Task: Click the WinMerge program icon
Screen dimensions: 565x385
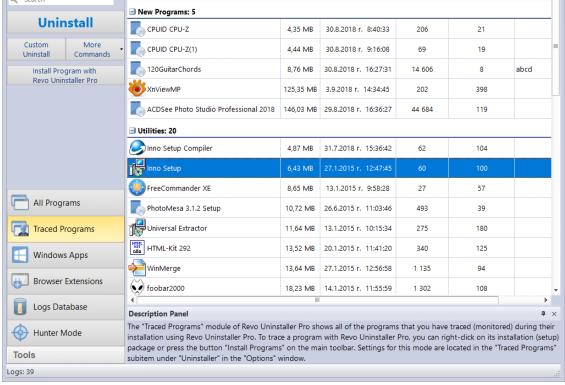Action: pos(137,268)
